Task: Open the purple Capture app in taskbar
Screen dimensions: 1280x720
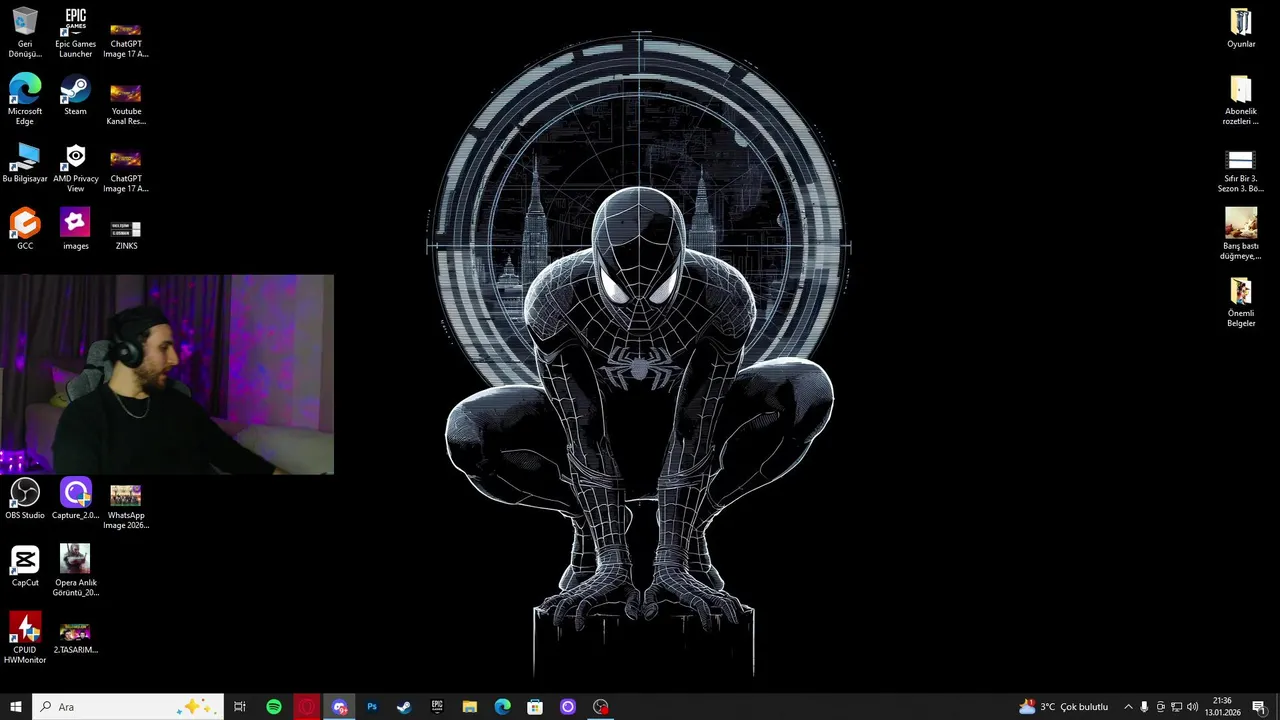Action: pyautogui.click(x=568, y=707)
